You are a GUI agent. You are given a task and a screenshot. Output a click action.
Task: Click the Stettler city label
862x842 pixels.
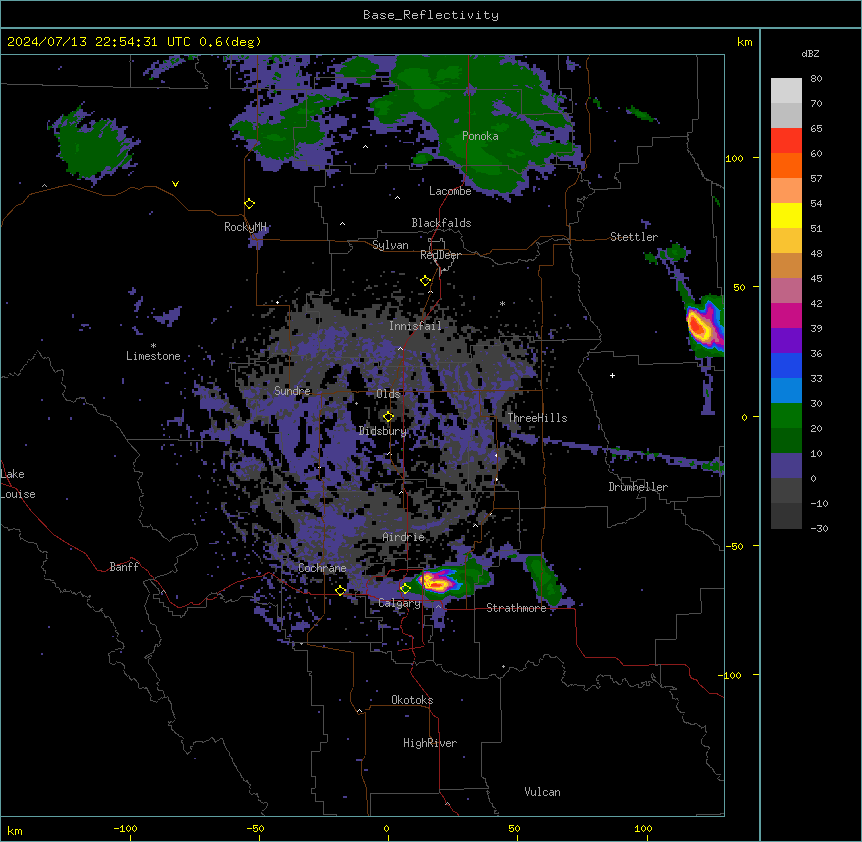634,237
